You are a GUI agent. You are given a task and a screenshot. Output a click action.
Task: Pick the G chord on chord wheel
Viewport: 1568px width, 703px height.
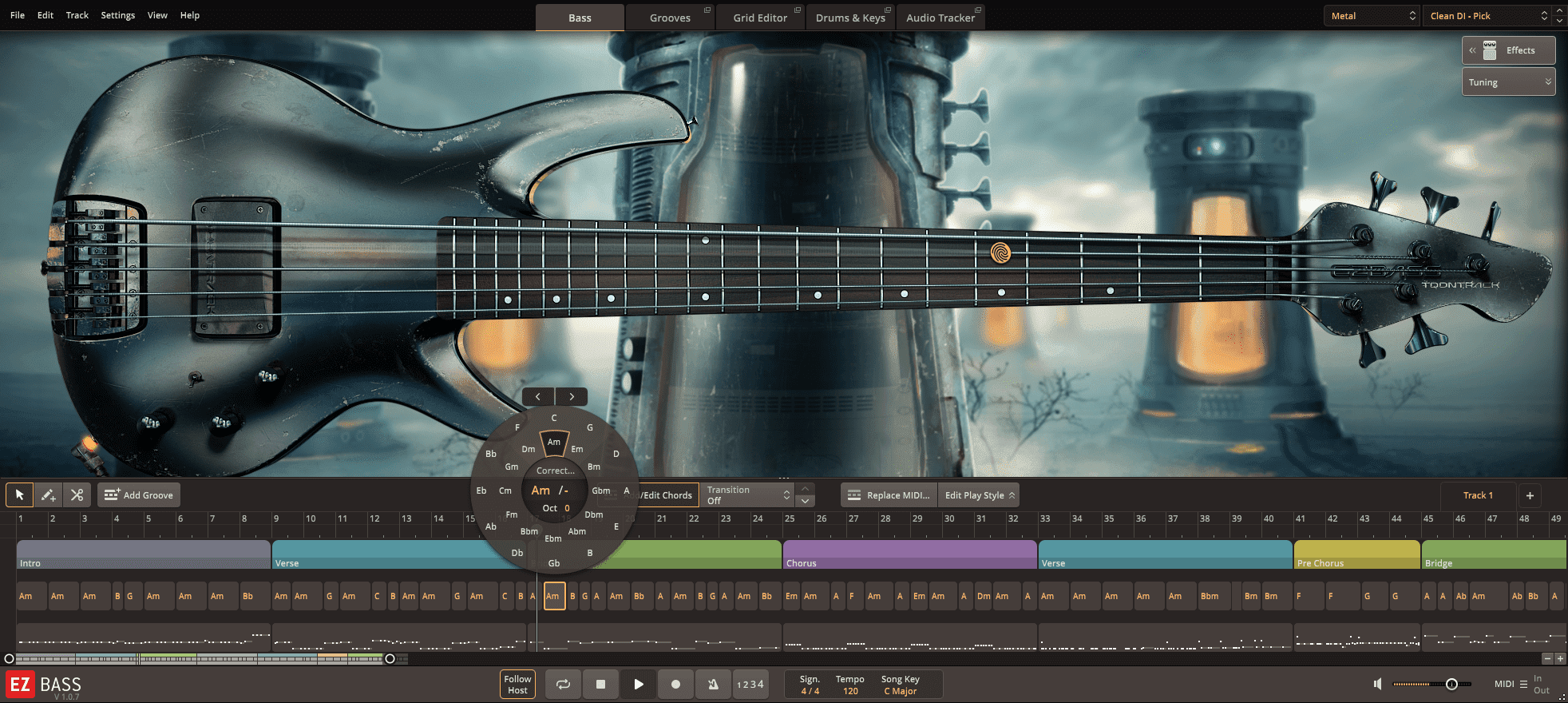pos(590,427)
